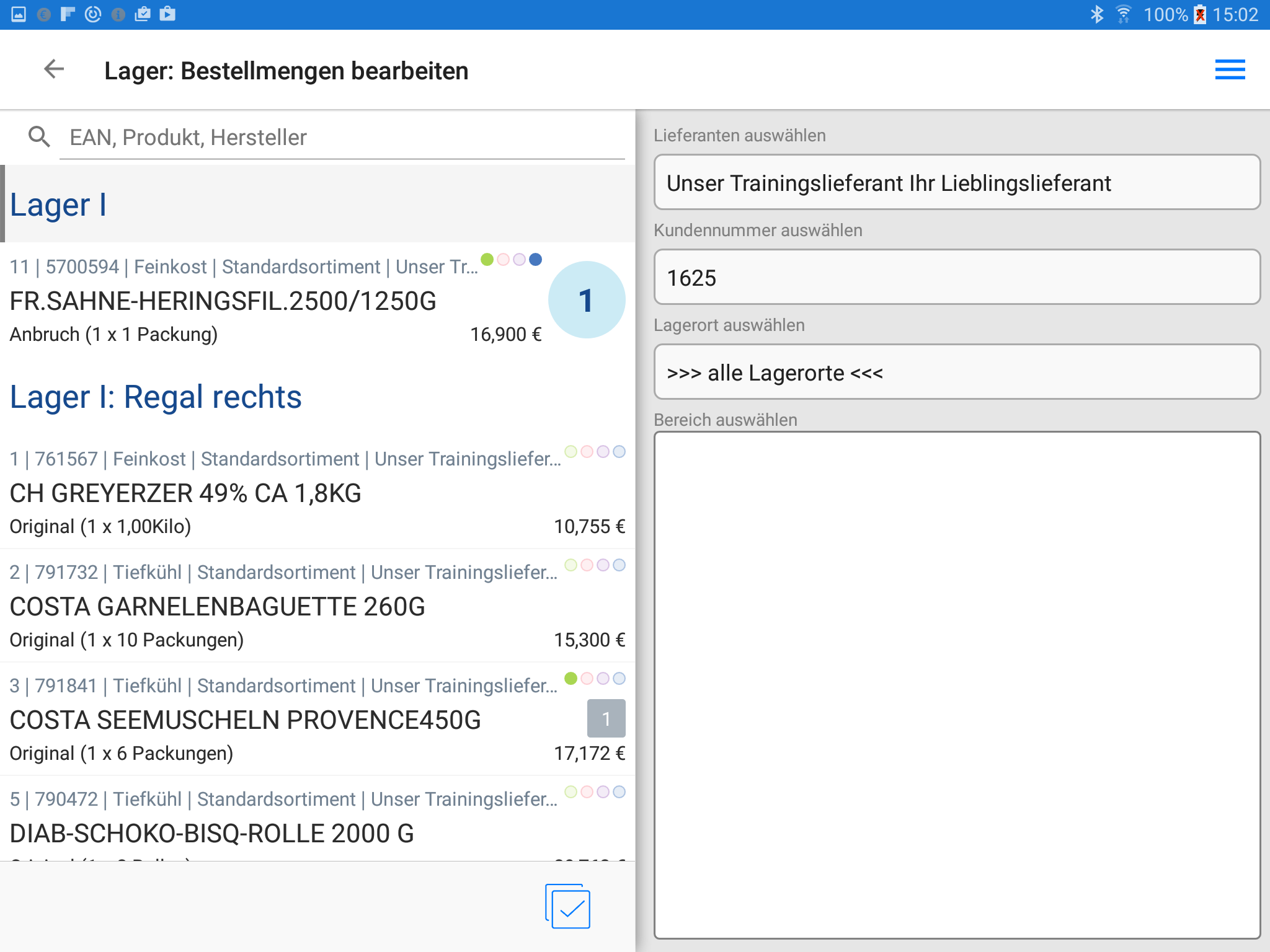
Task: Tap the back arrow icon
Action: (x=54, y=69)
